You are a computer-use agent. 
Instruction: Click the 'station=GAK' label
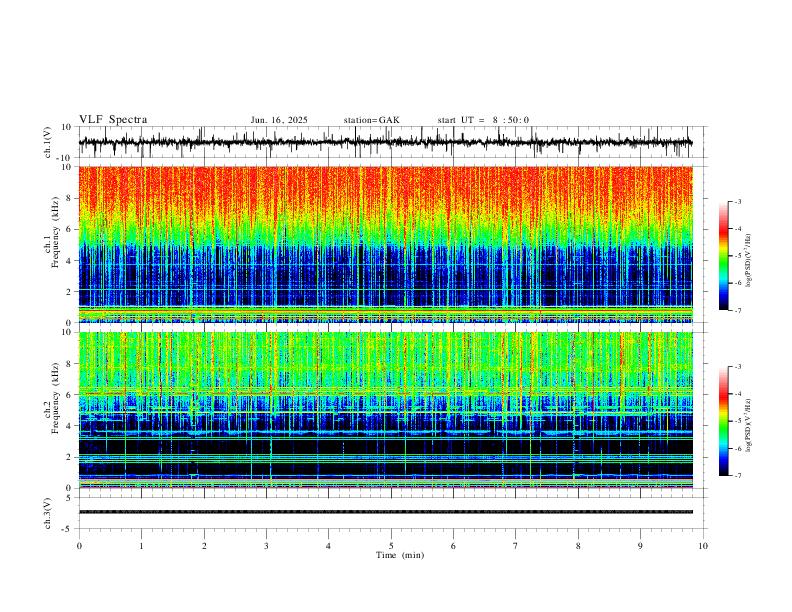pos(371,120)
